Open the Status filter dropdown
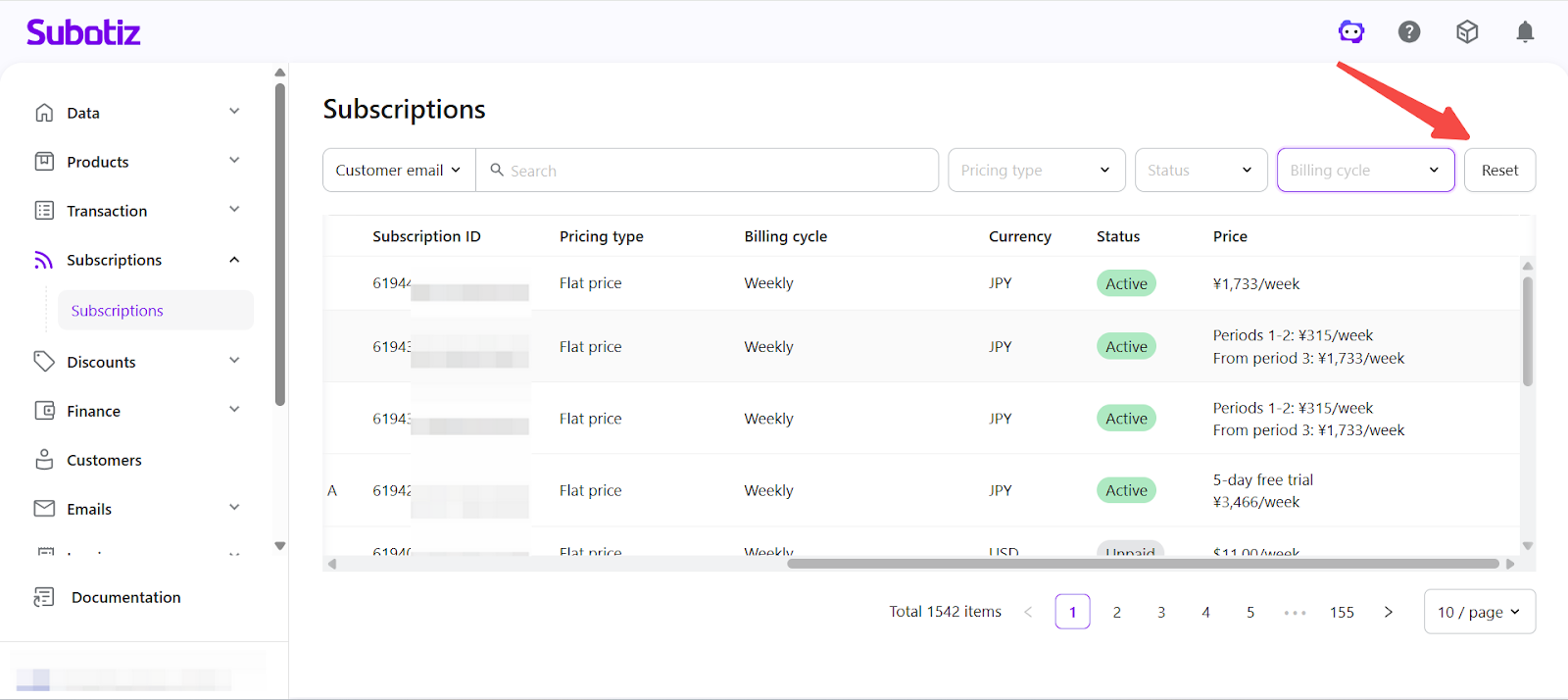 tap(1200, 171)
